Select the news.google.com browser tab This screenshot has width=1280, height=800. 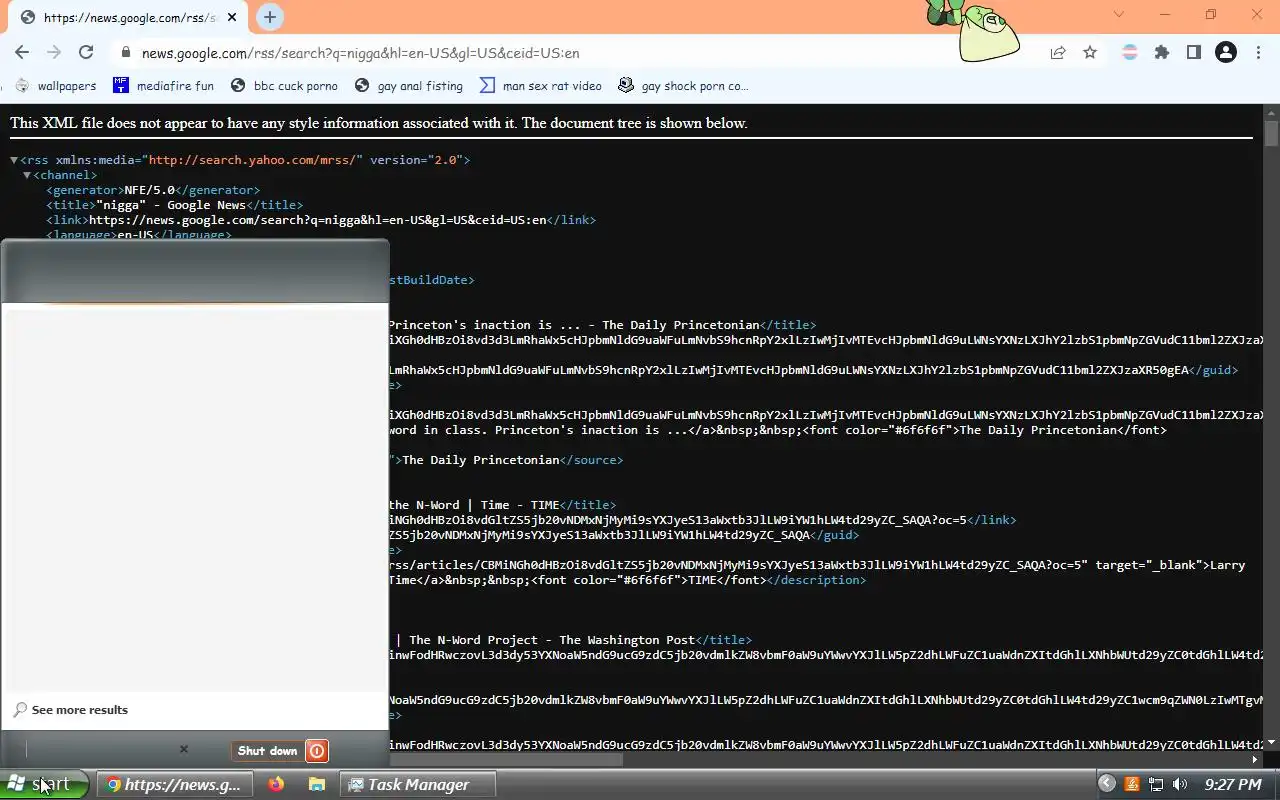[128, 18]
